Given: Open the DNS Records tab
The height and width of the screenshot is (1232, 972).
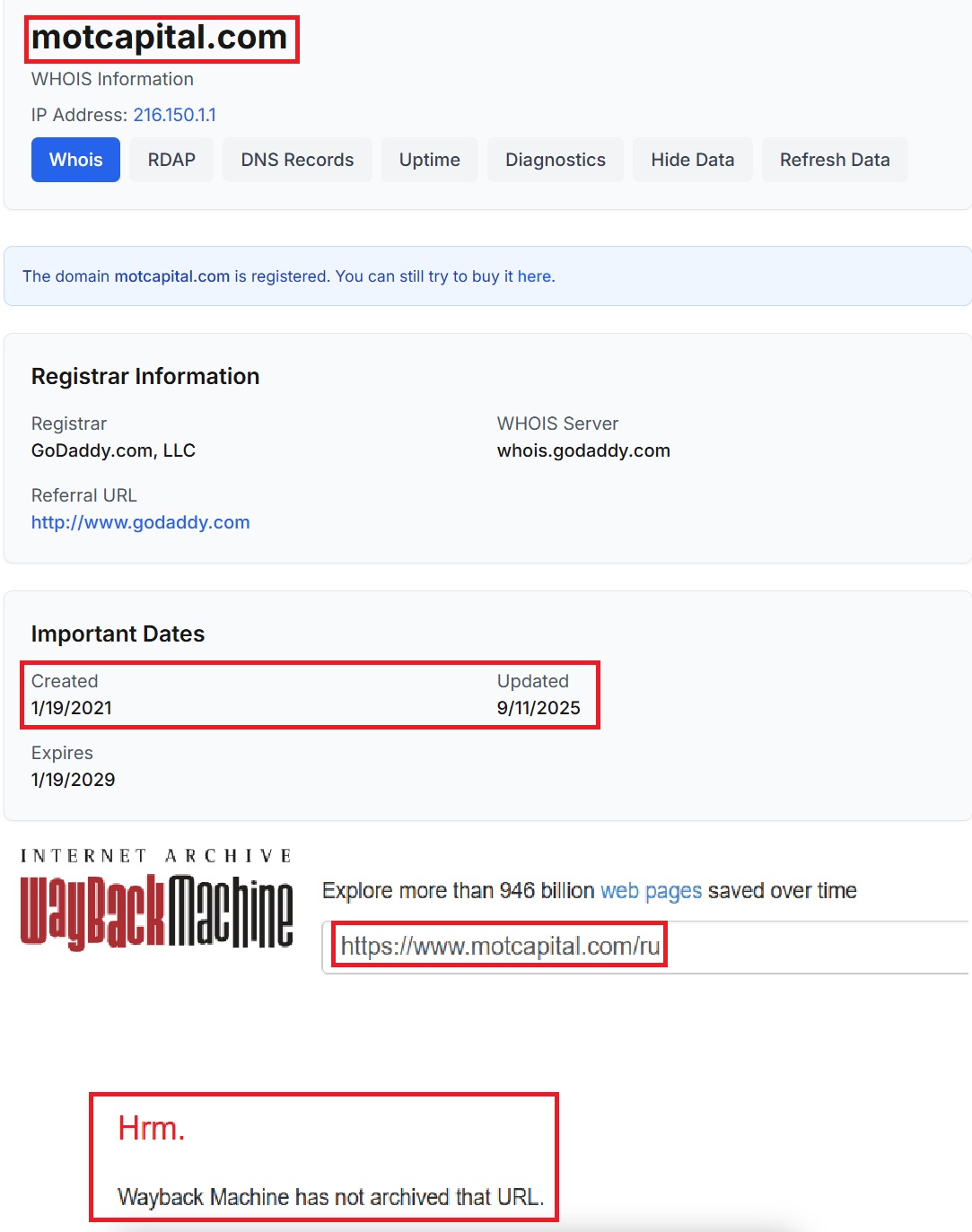Looking at the screenshot, I should 297,160.
